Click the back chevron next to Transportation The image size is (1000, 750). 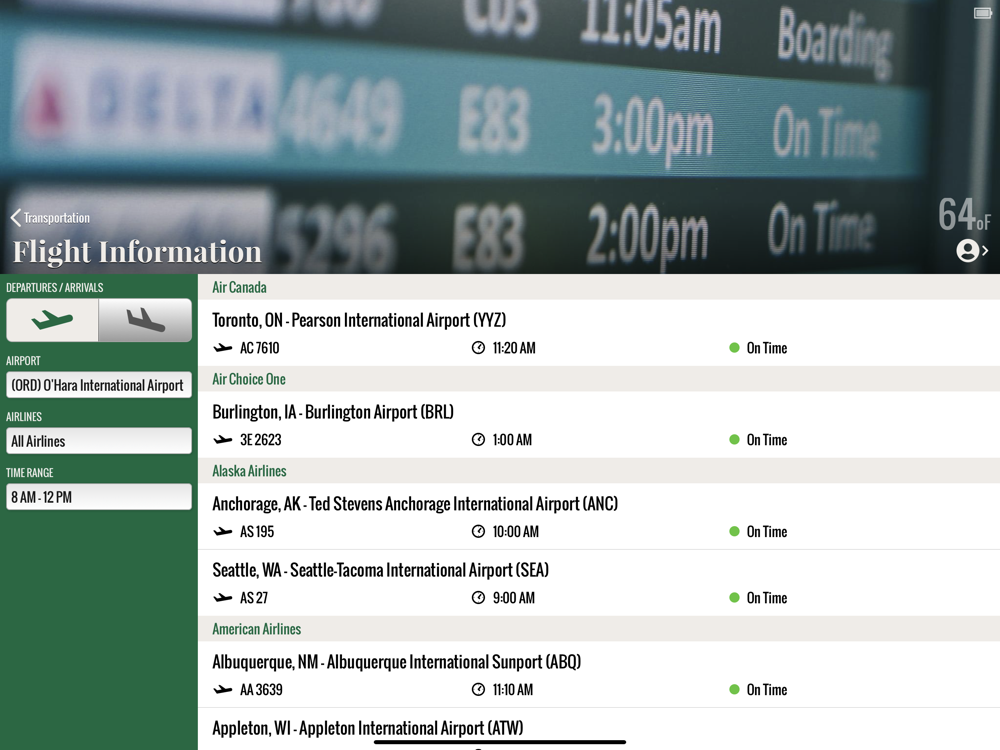(15, 218)
